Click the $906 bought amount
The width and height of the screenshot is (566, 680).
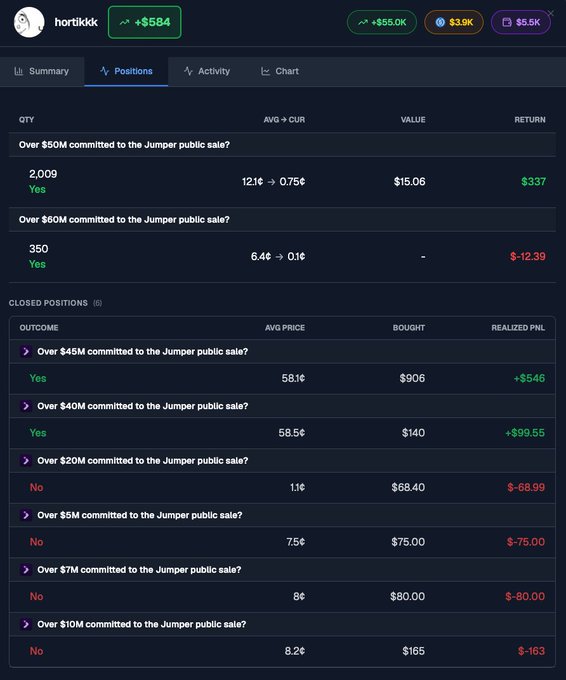point(412,379)
